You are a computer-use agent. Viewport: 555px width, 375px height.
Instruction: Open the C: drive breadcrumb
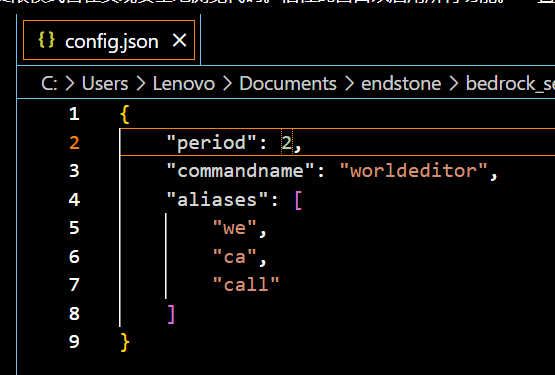(x=49, y=84)
